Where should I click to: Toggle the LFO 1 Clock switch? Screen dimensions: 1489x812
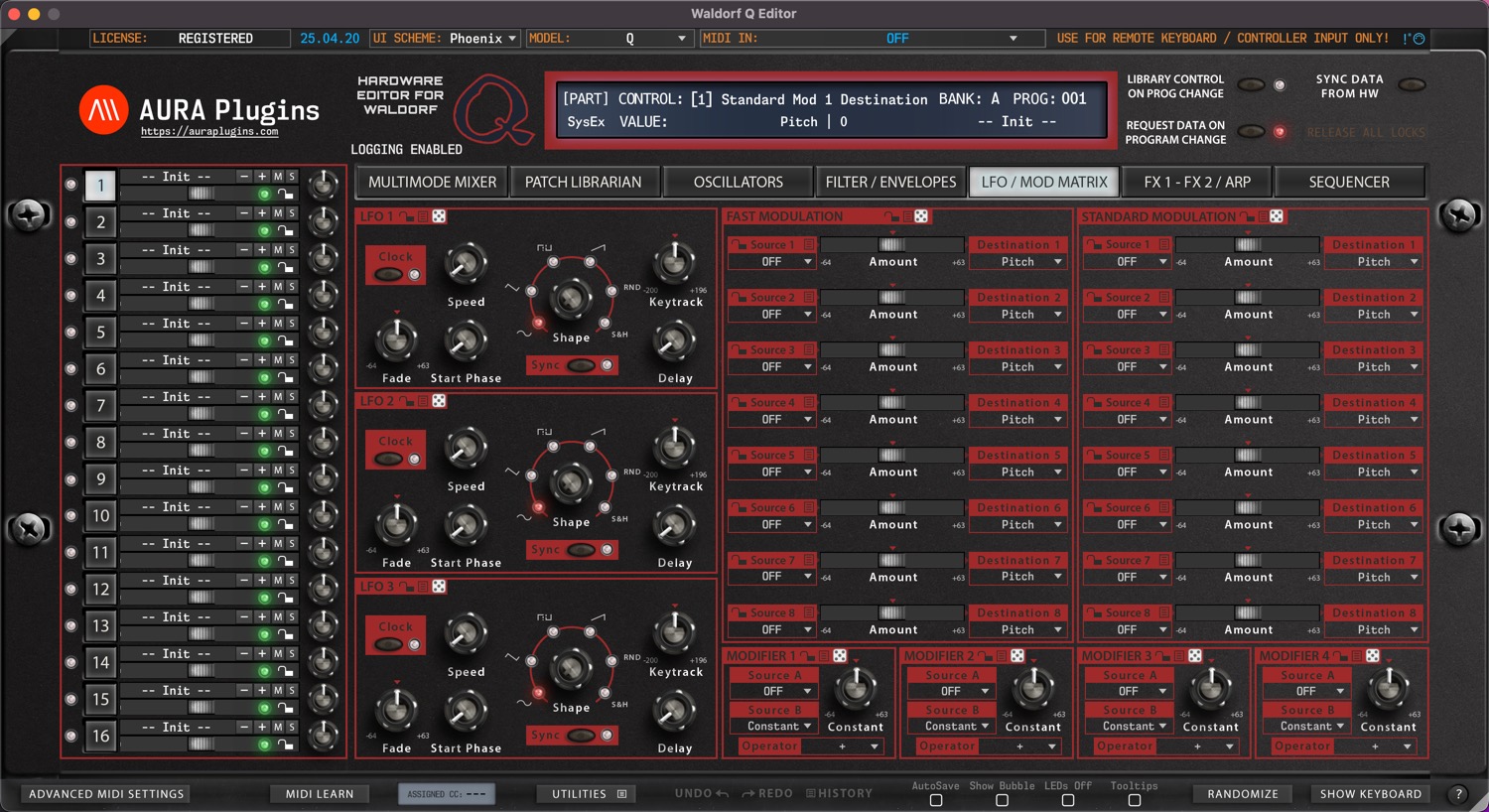[389, 275]
